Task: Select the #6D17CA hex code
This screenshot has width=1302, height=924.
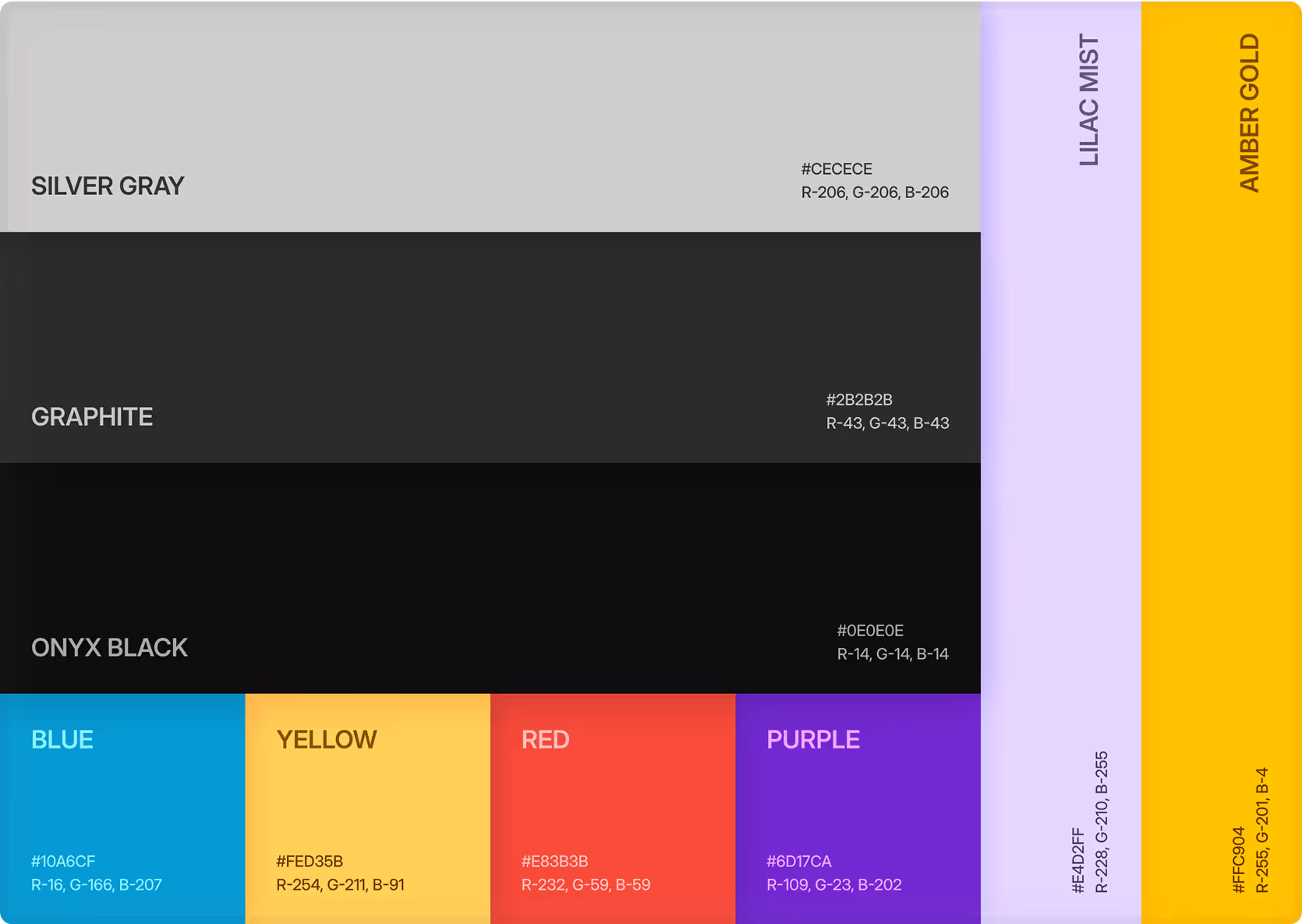Action: (799, 862)
